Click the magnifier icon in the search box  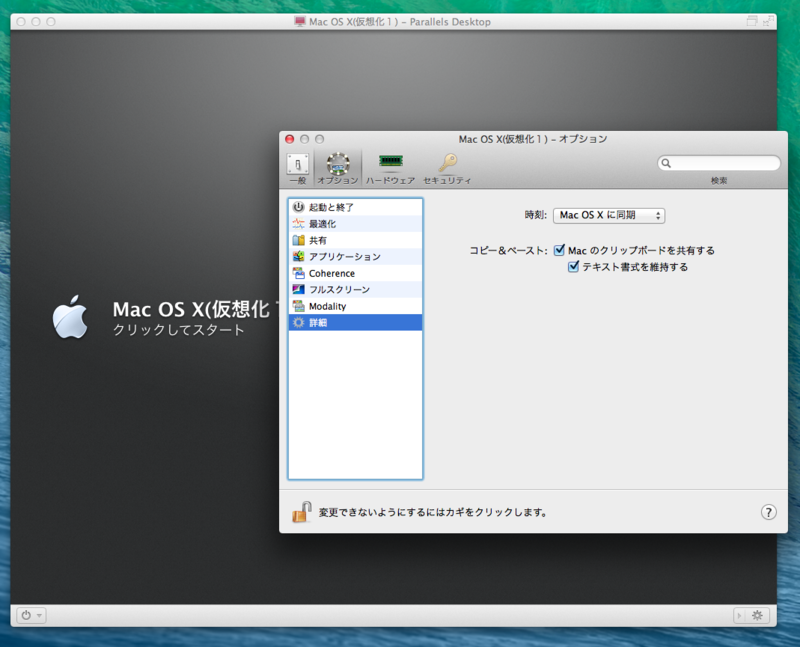click(666, 163)
